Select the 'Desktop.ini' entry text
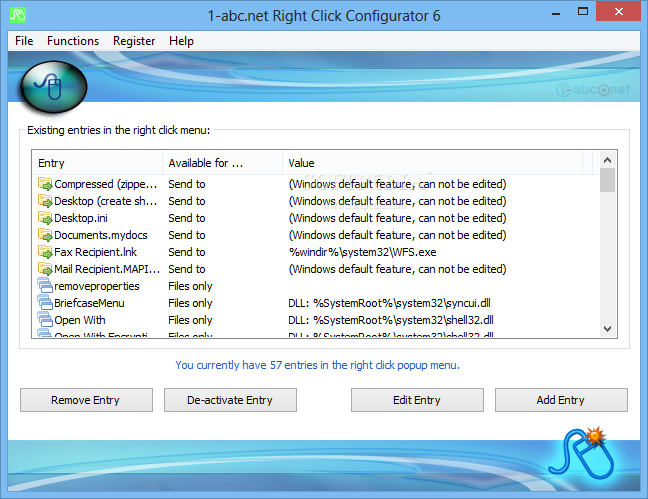Viewport: 648px width, 499px height. pos(81,218)
